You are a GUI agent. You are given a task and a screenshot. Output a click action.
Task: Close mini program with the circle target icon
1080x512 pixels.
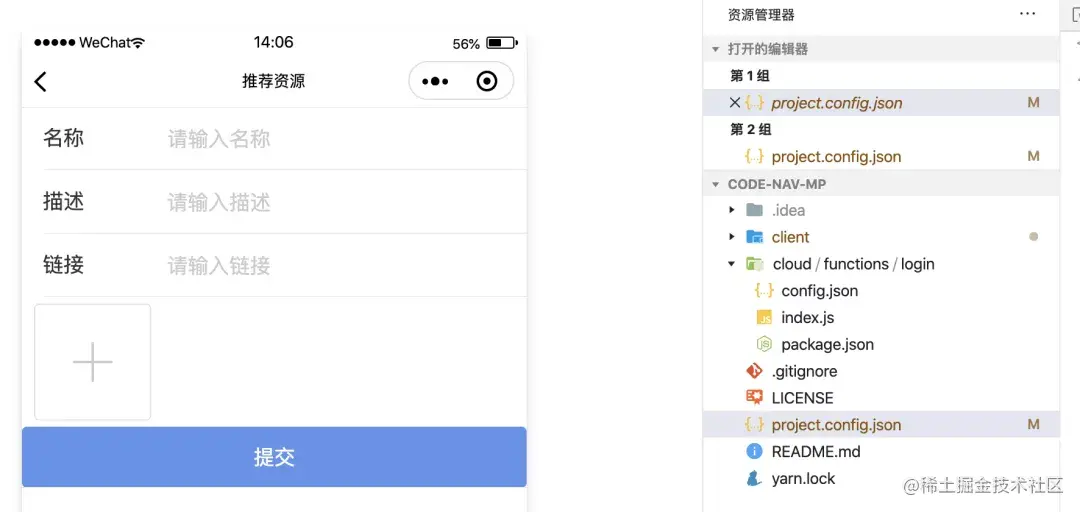(x=487, y=81)
